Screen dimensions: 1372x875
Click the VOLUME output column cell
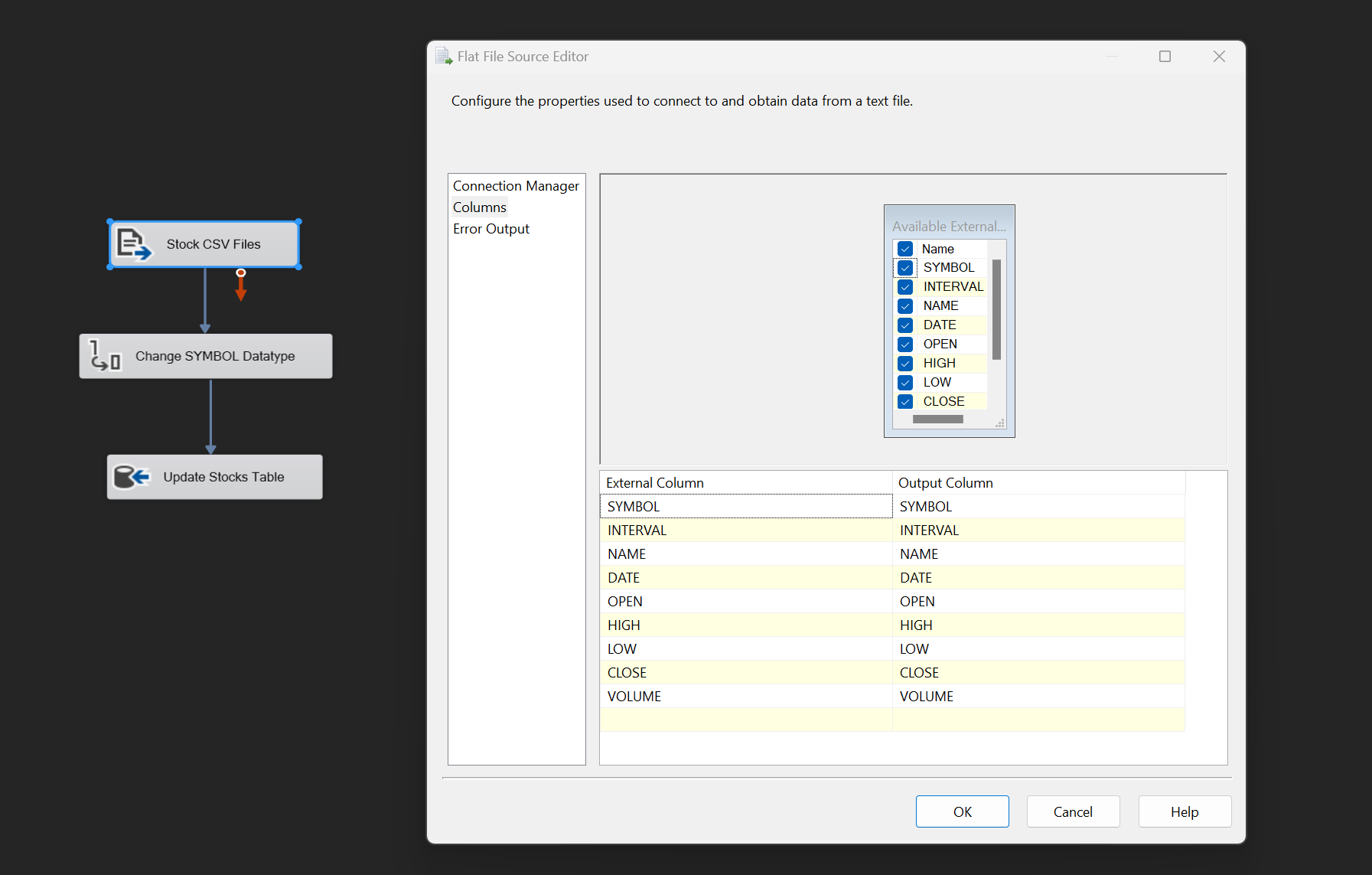1038,697
